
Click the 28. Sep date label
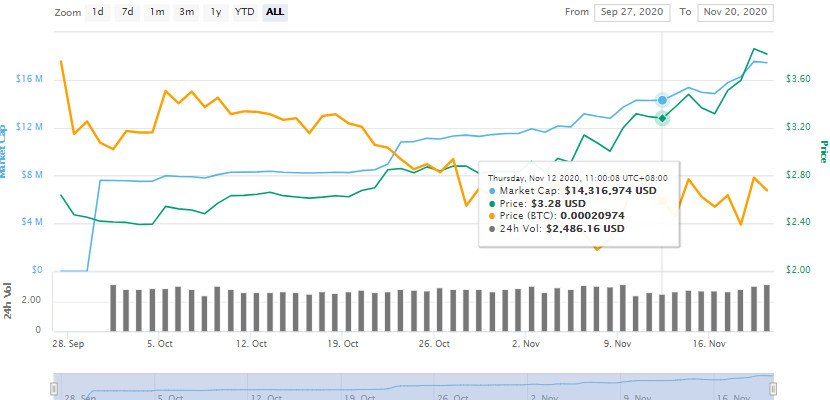pos(67,344)
